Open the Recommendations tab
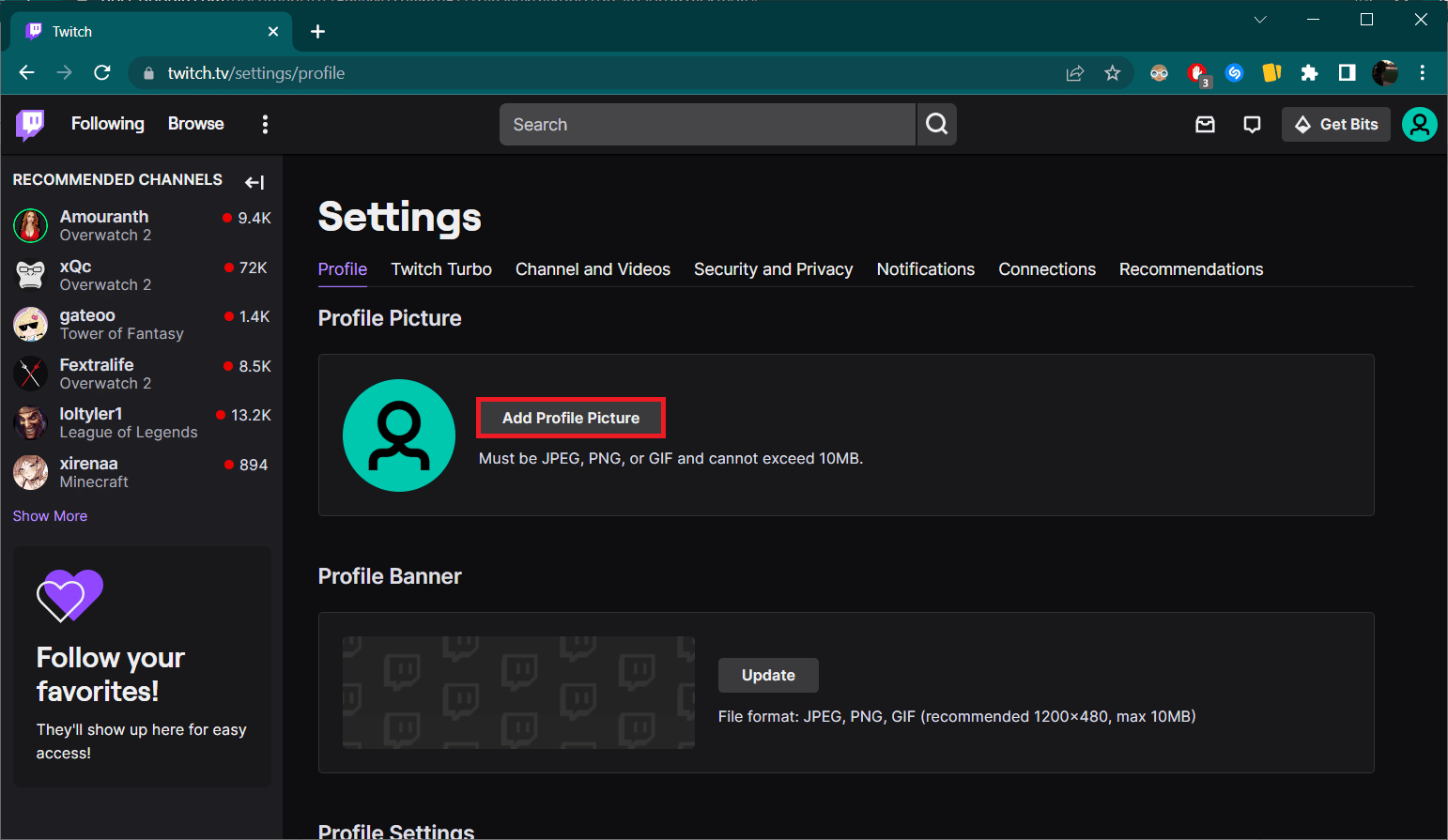The image size is (1448, 840). click(x=1191, y=269)
